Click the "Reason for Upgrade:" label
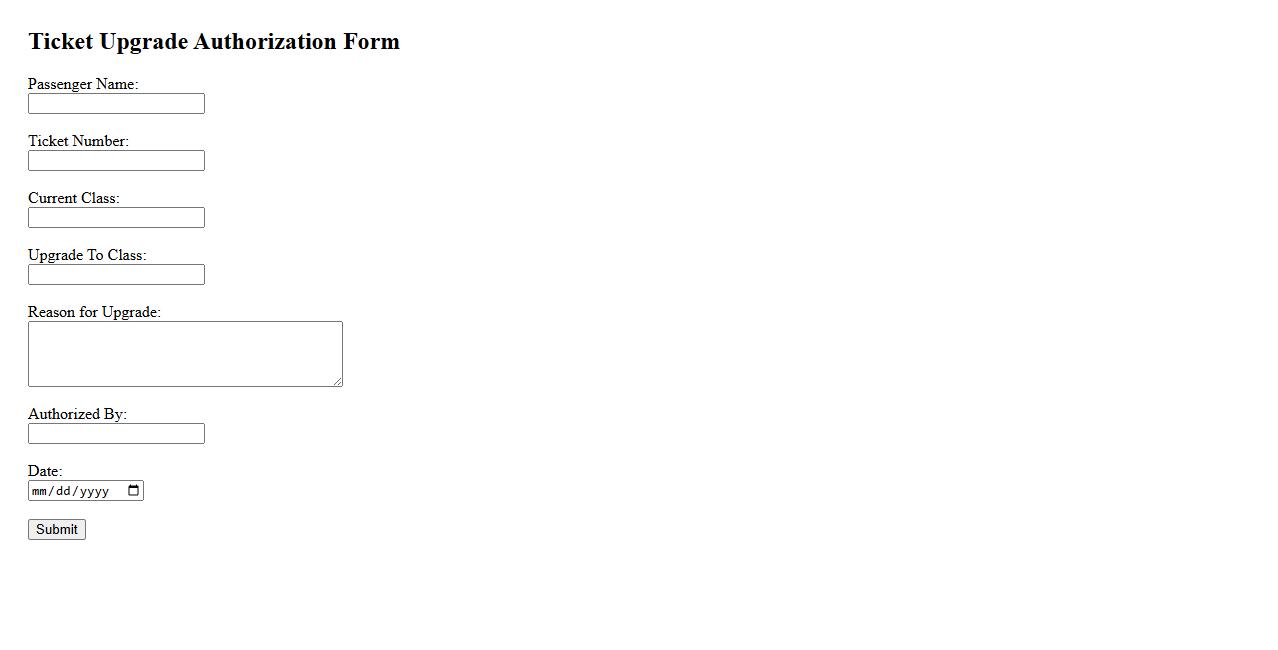 [94, 313]
